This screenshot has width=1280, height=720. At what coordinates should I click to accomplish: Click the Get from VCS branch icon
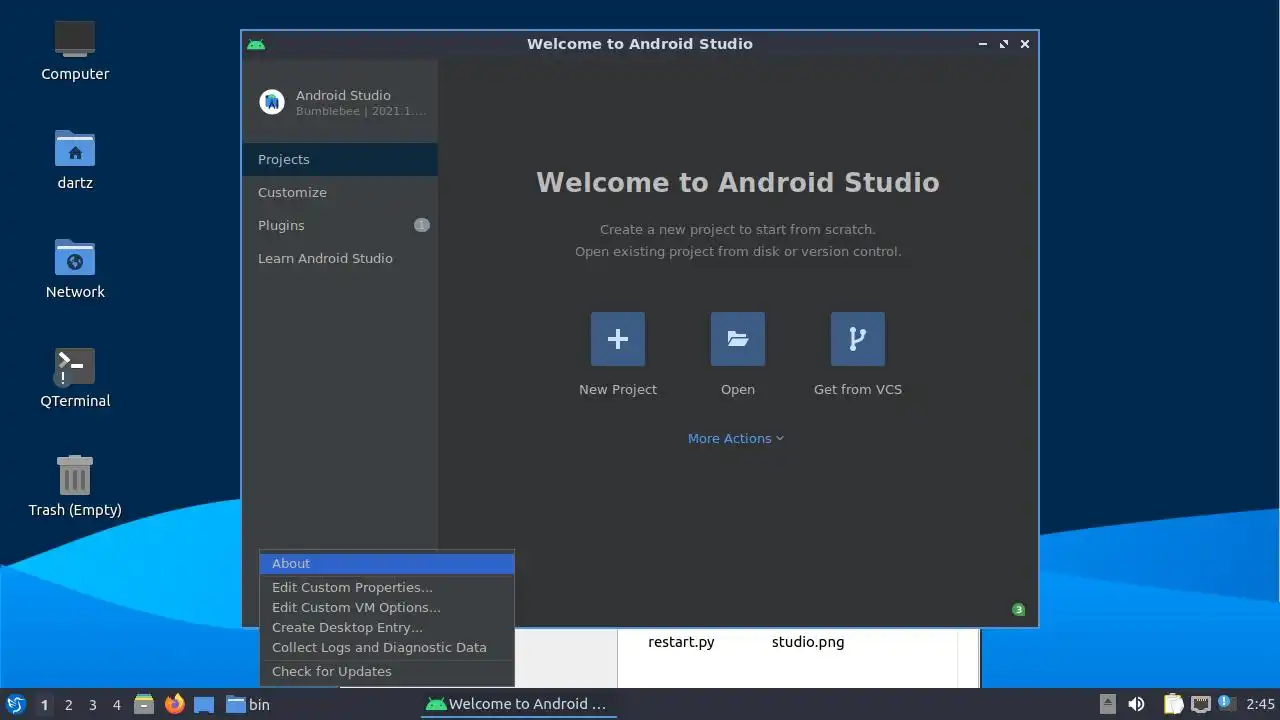pos(858,339)
